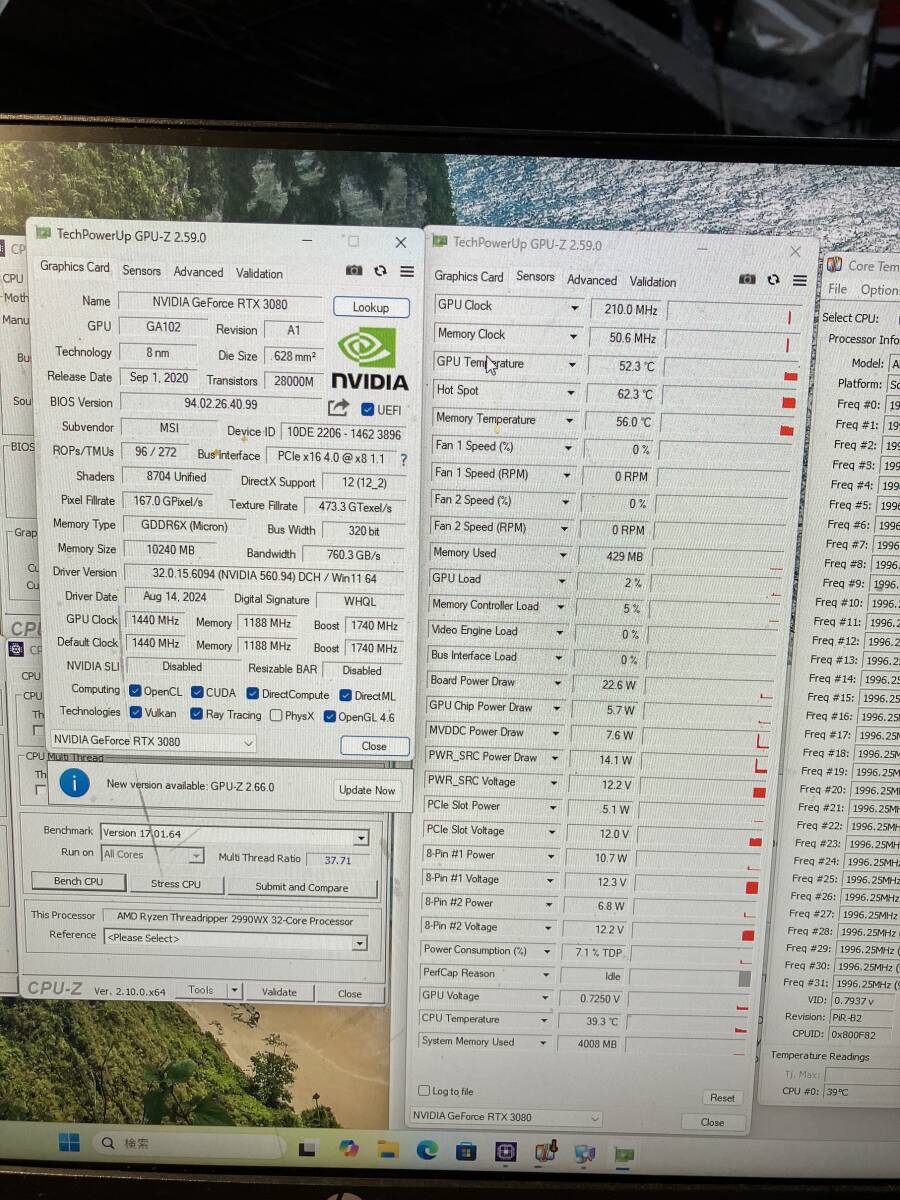Open Microsoft Edge from the taskbar
The width and height of the screenshot is (900, 1200).
coord(427,1150)
